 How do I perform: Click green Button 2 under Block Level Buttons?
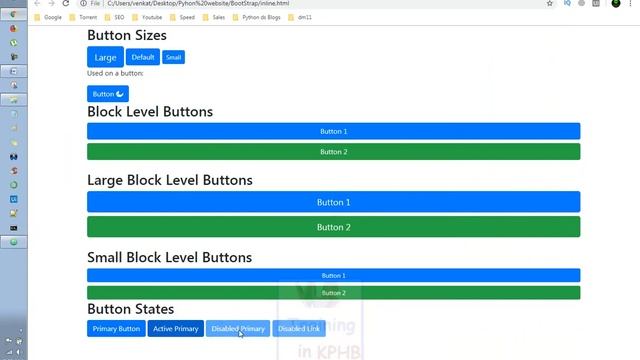tap(333, 152)
